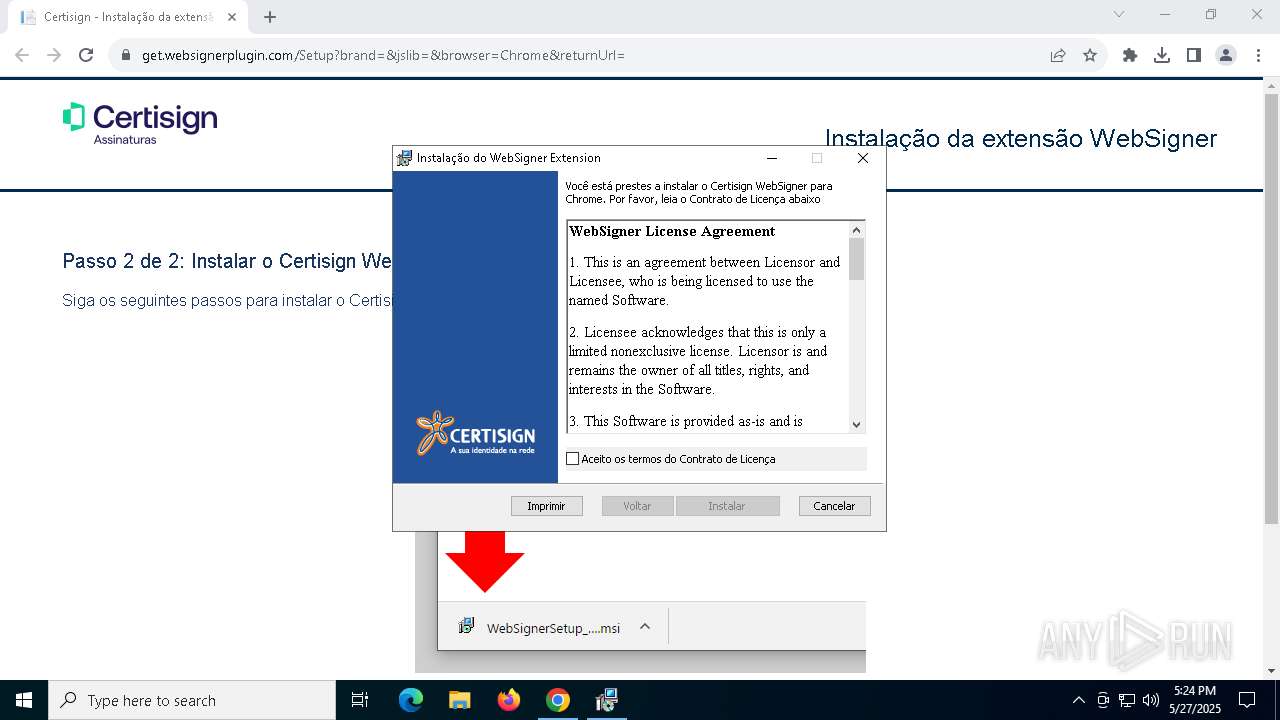
Task: Click the installer title bar icon
Action: coord(404,158)
